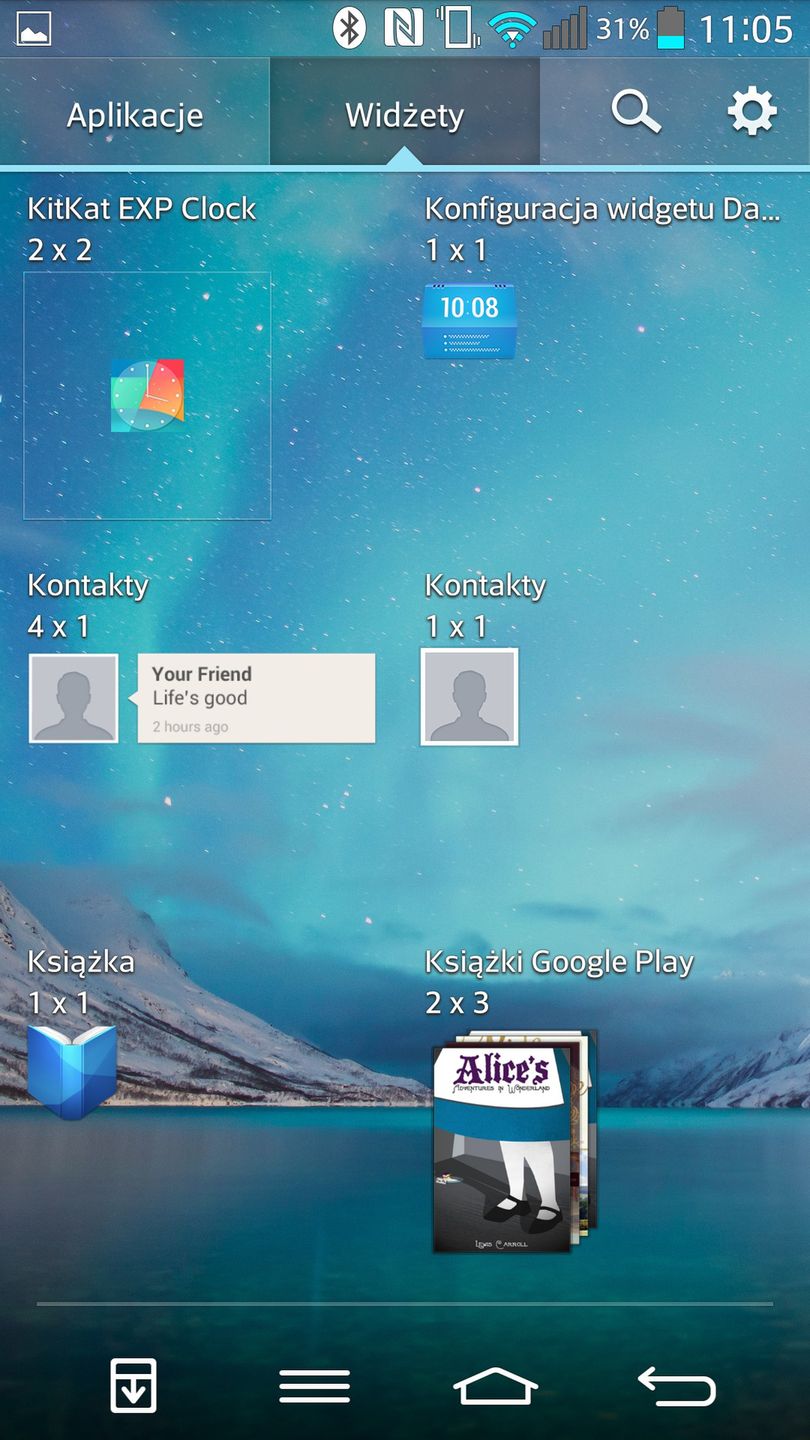The image size is (810, 1440).
Task: Tap the Bluetooth status icon
Action: (349, 28)
